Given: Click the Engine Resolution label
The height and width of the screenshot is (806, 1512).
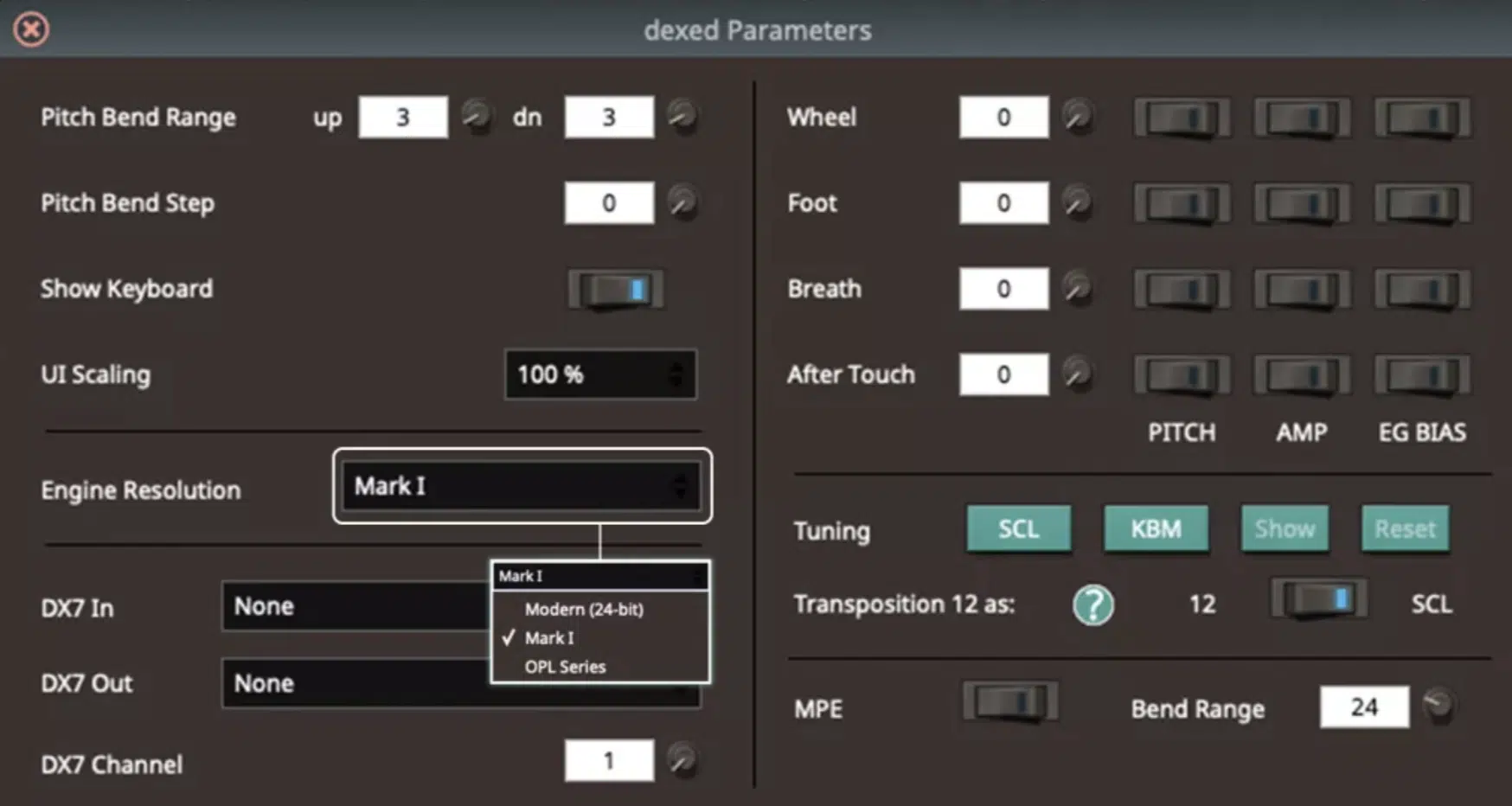Looking at the screenshot, I should (x=141, y=490).
